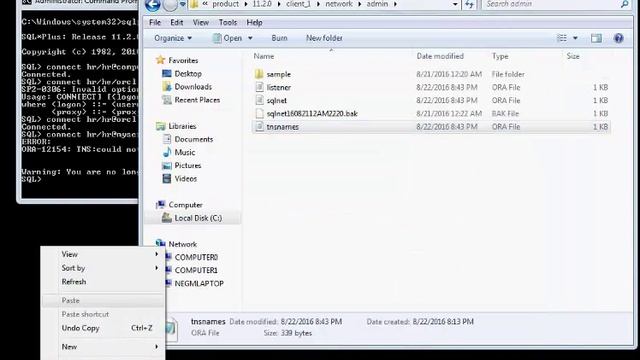This screenshot has height=360, width=640.
Task: Open the View menu in Explorer
Action: (200, 22)
